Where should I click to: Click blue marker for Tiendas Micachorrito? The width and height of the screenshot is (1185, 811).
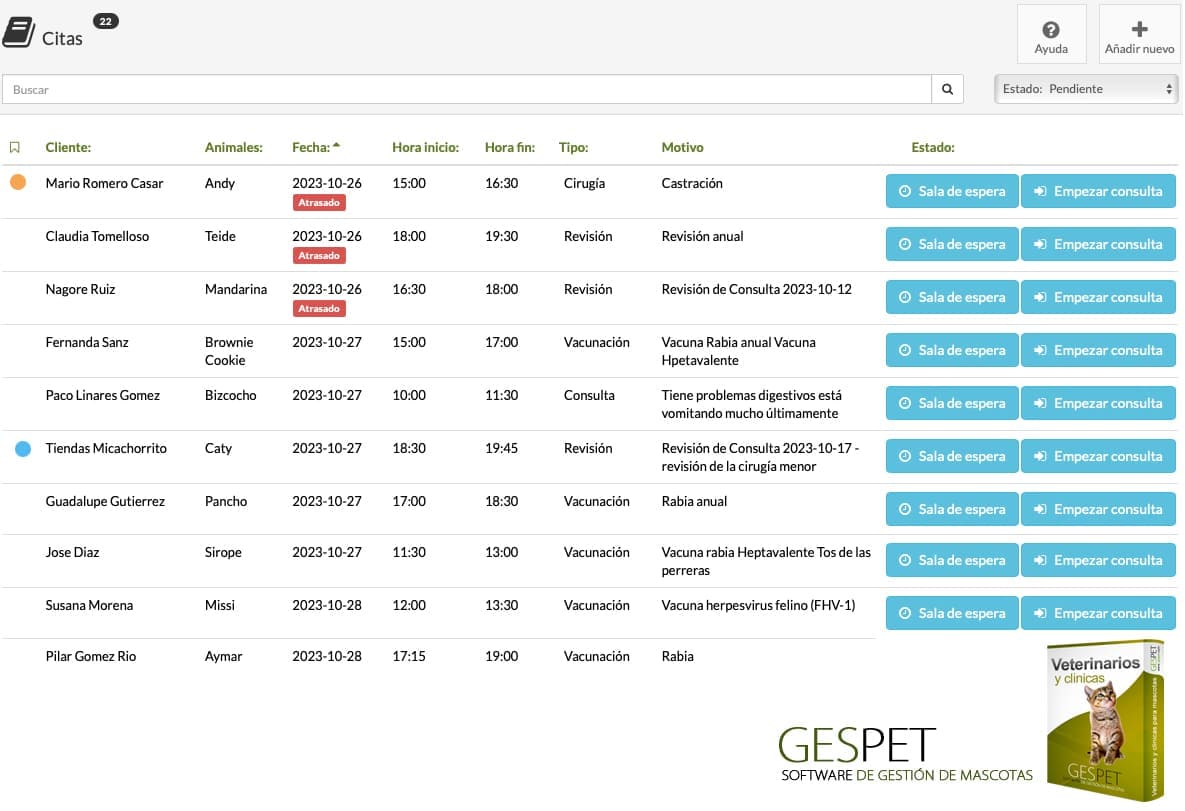pos(23,449)
